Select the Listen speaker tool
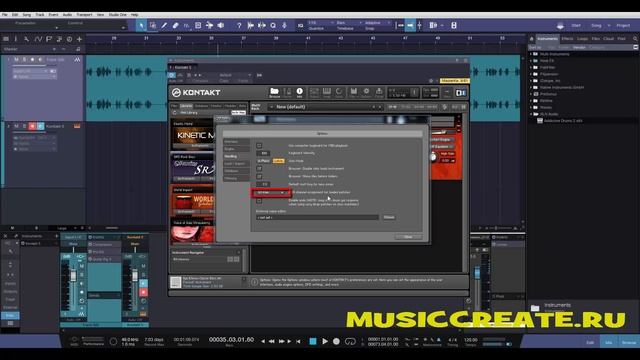 coord(221,25)
